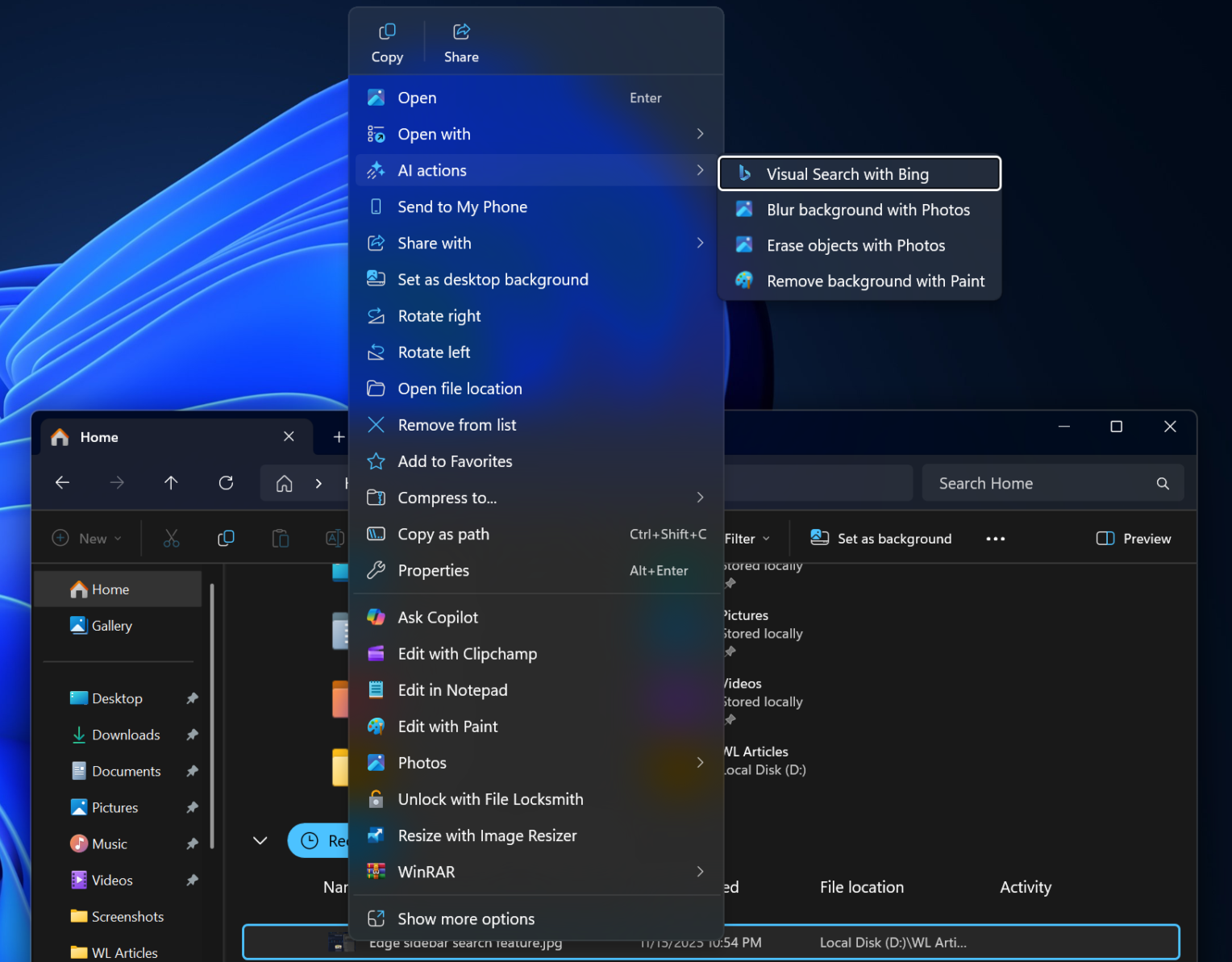1232x962 pixels.
Task: Select Resize with Image Resizer
Action: click(487, 835)
